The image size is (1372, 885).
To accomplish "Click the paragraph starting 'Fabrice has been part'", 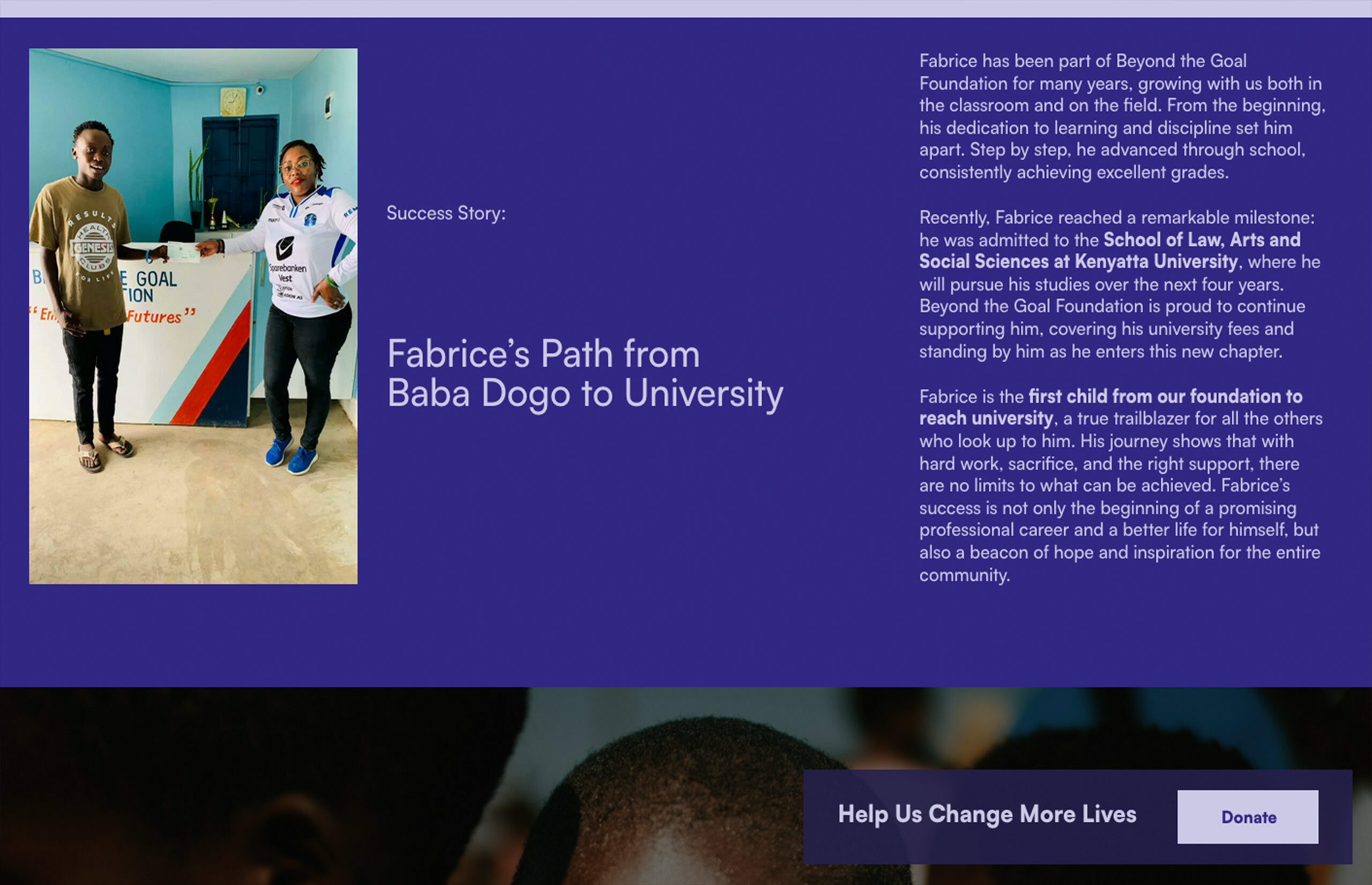I will click(x=1121, y=117).
